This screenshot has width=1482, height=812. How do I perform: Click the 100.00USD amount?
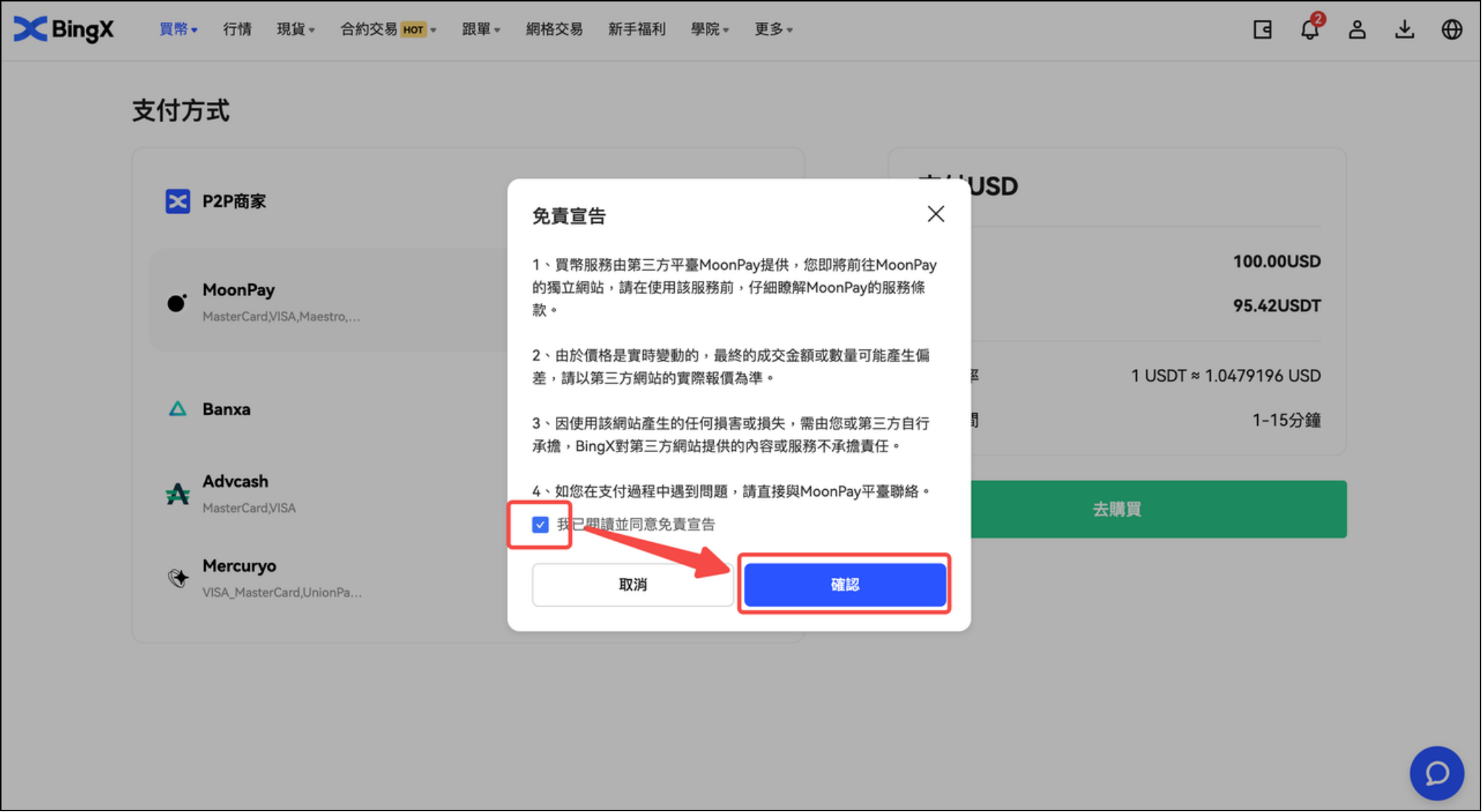[1277, 262]
